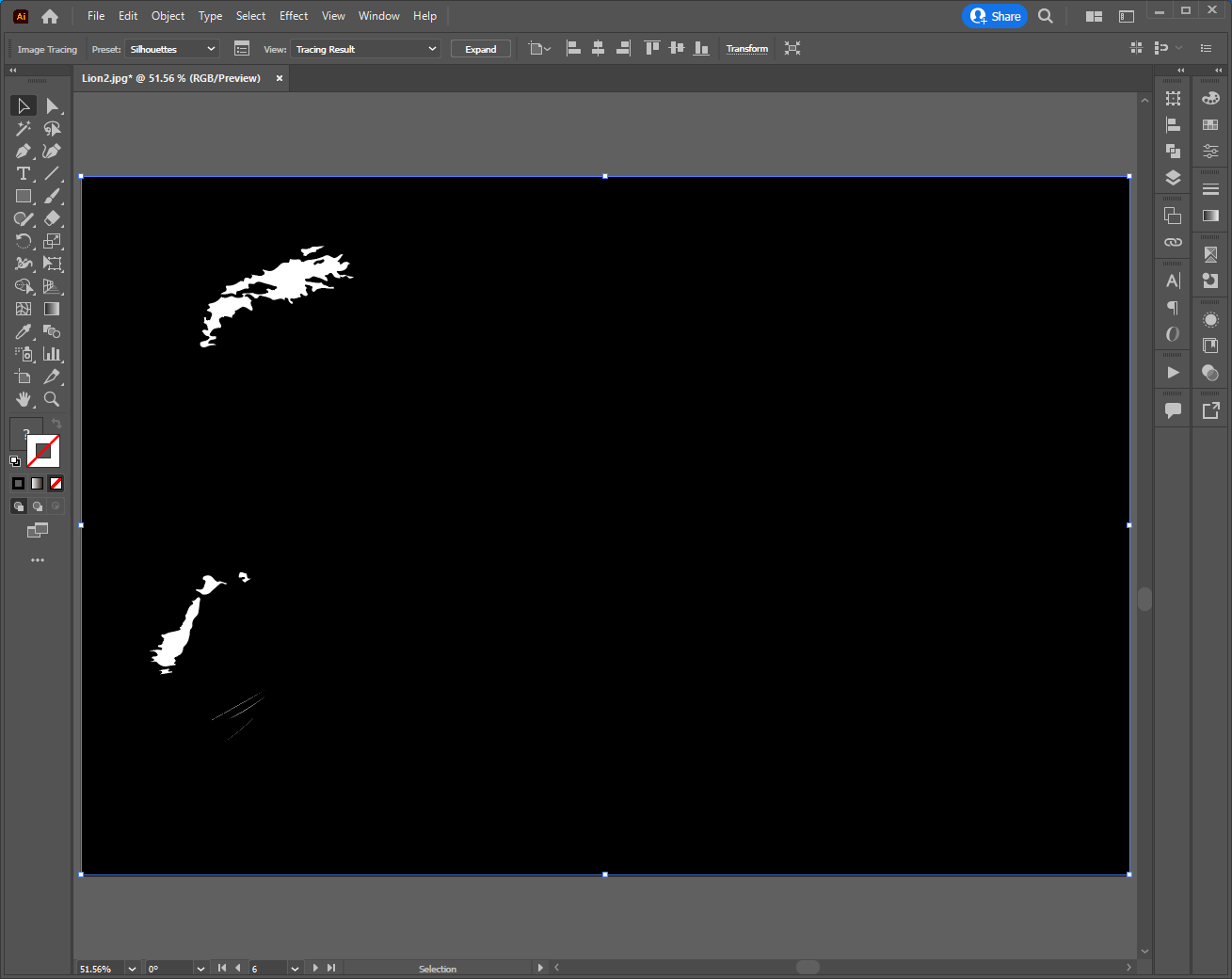The image size is (1232, 979).
Task: Click the Expand button
Action: point(481,49)
